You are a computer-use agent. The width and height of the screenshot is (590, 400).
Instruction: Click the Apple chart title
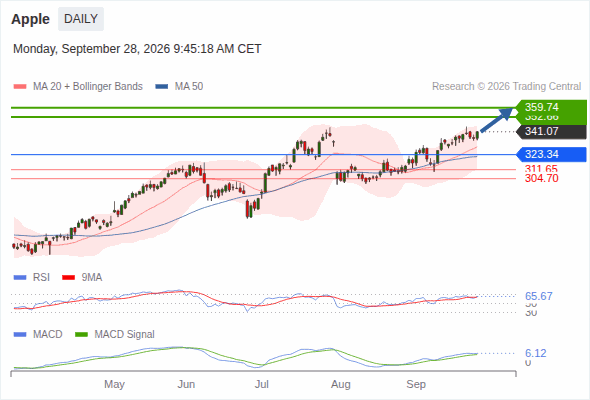click(x=30, y=19)
